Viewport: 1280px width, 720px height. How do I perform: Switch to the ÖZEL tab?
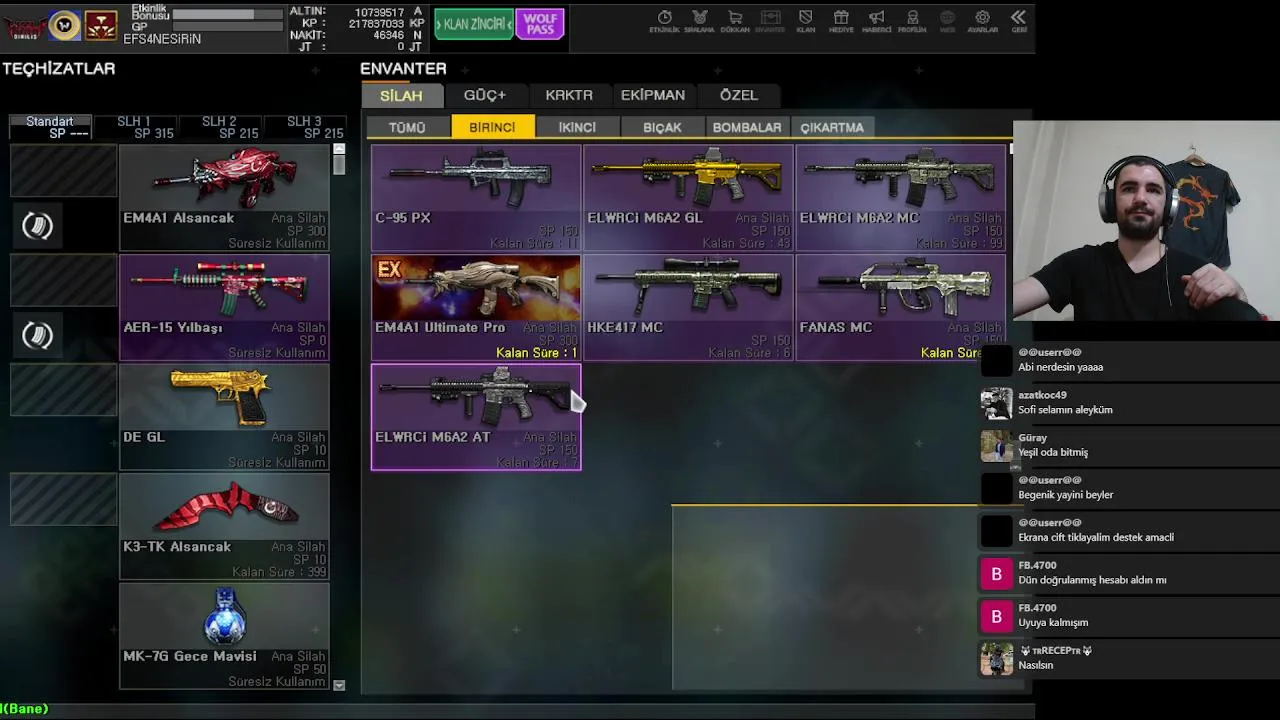point(739,95)
